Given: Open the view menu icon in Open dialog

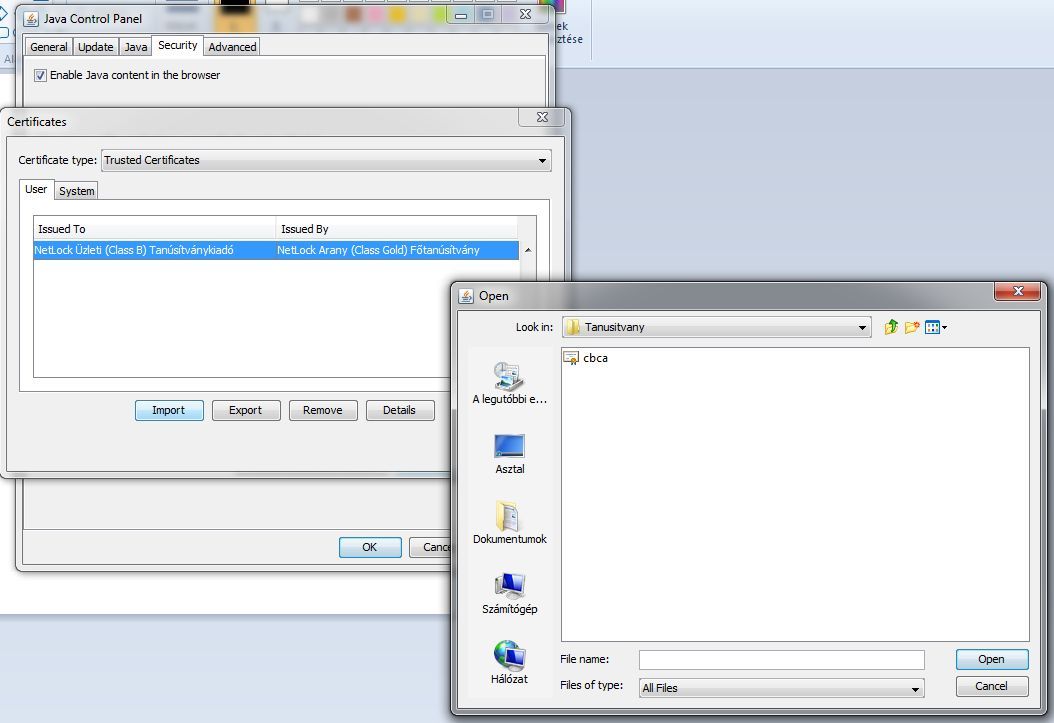Looking at the screenshot, I should (x=936, y=327).
